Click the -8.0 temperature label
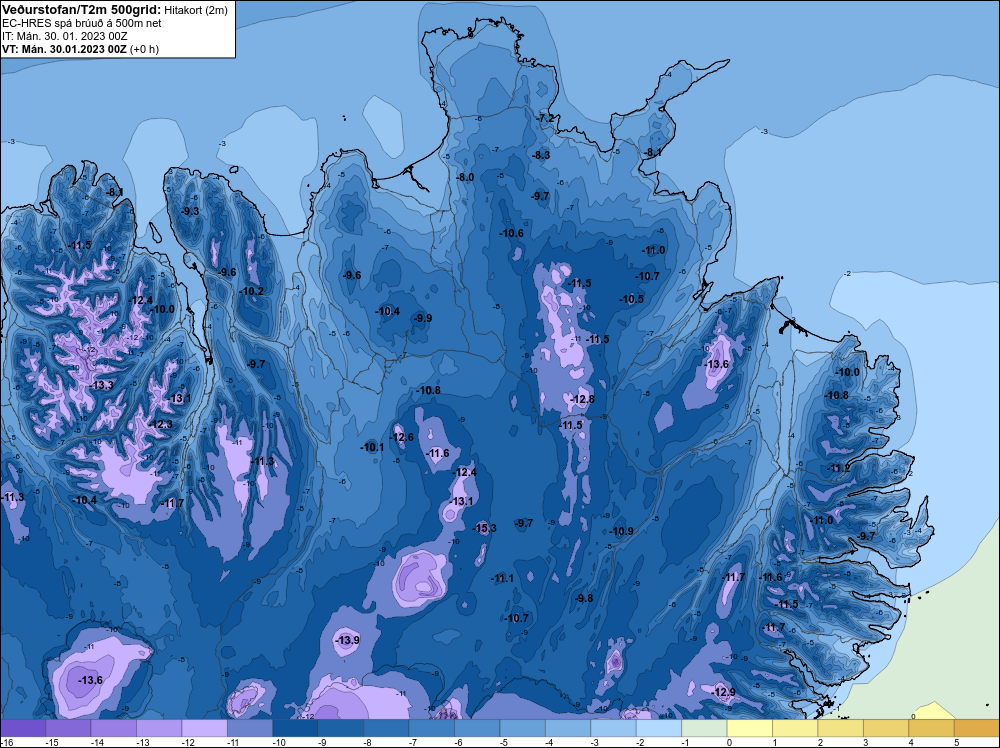1000x748 pixels. point(465,177)
